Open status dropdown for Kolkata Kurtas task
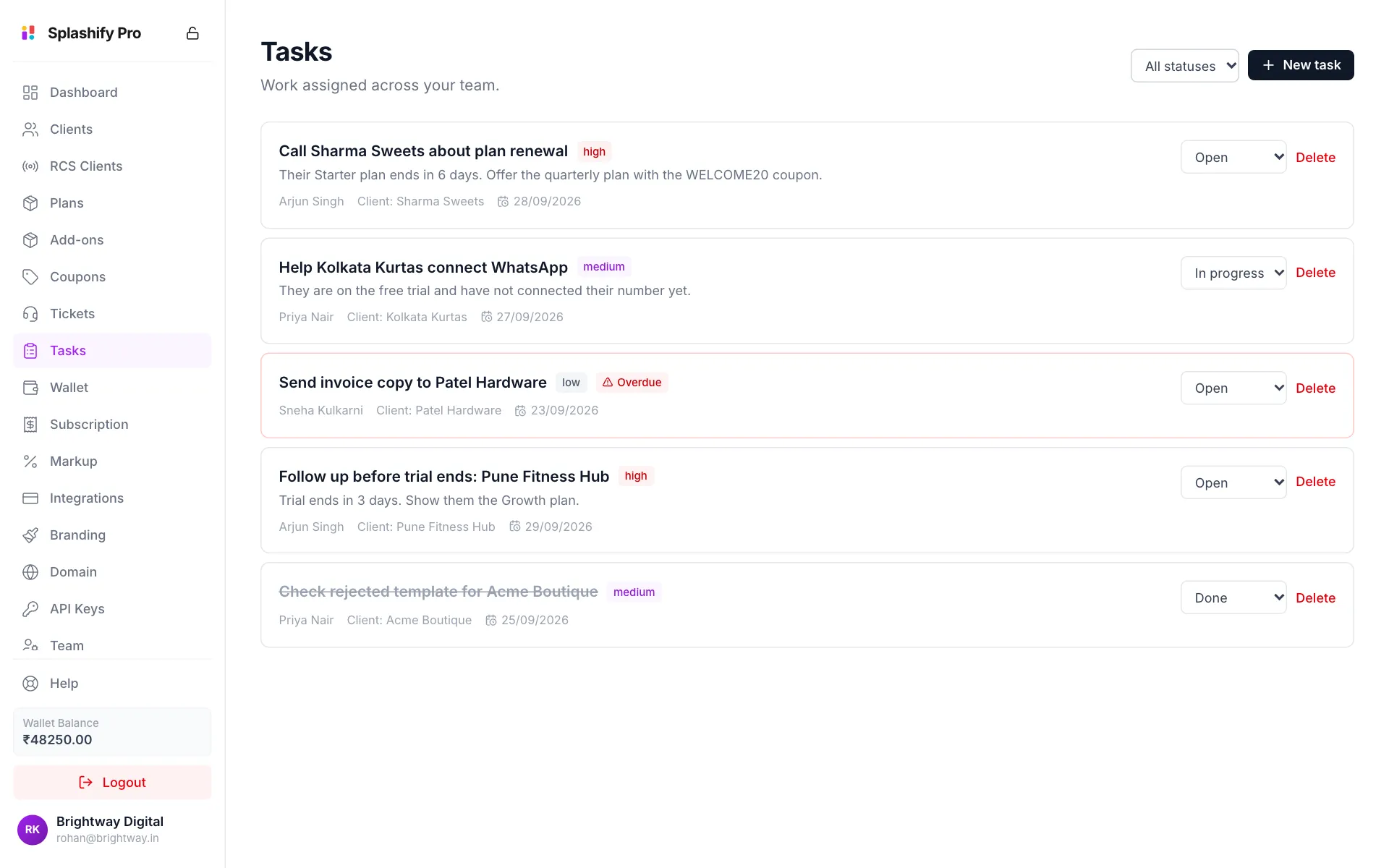This screenshot has width=1389, height=868. [x=1233, y=273]
